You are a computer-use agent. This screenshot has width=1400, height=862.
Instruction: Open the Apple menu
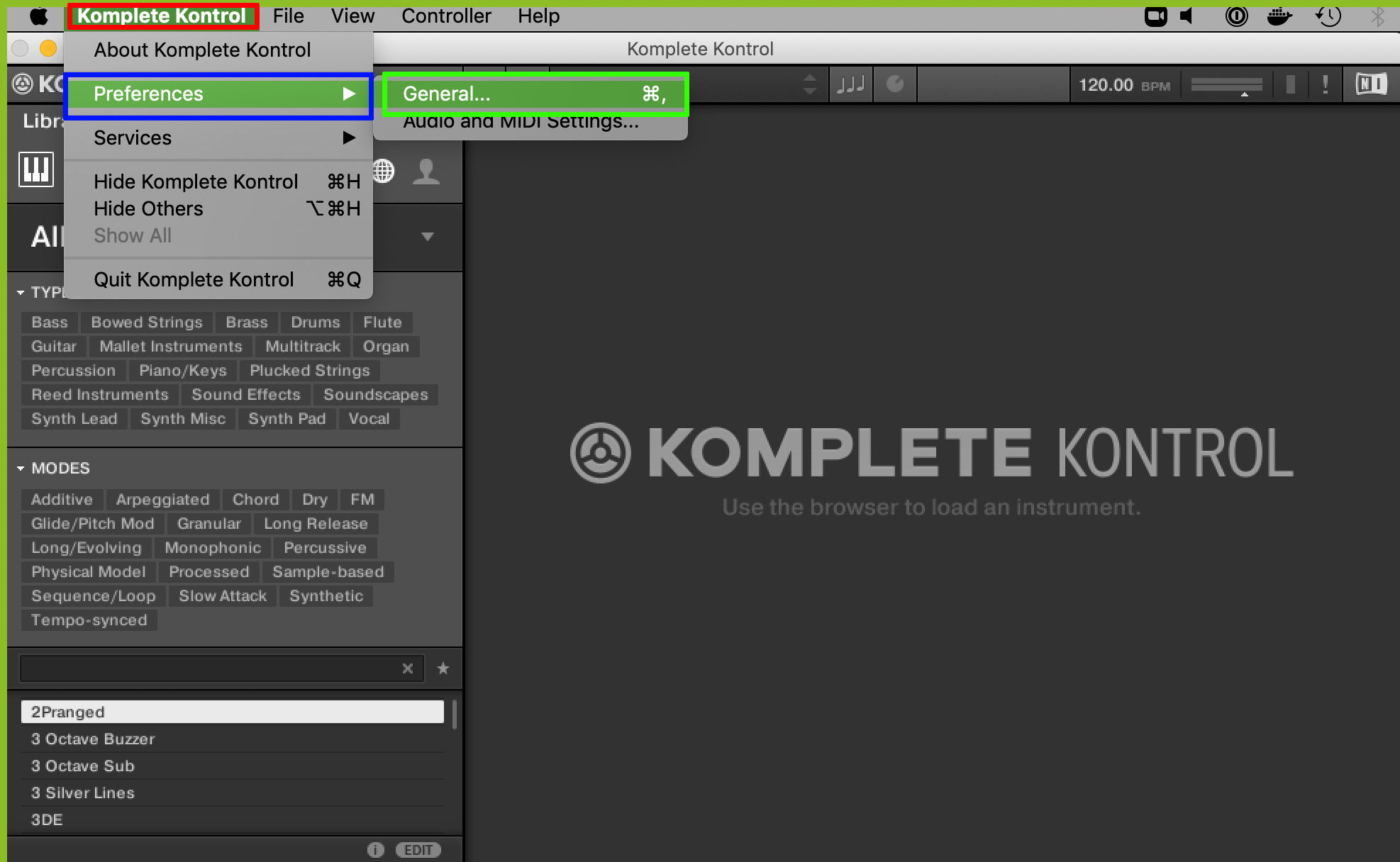[x=39, y=16]
